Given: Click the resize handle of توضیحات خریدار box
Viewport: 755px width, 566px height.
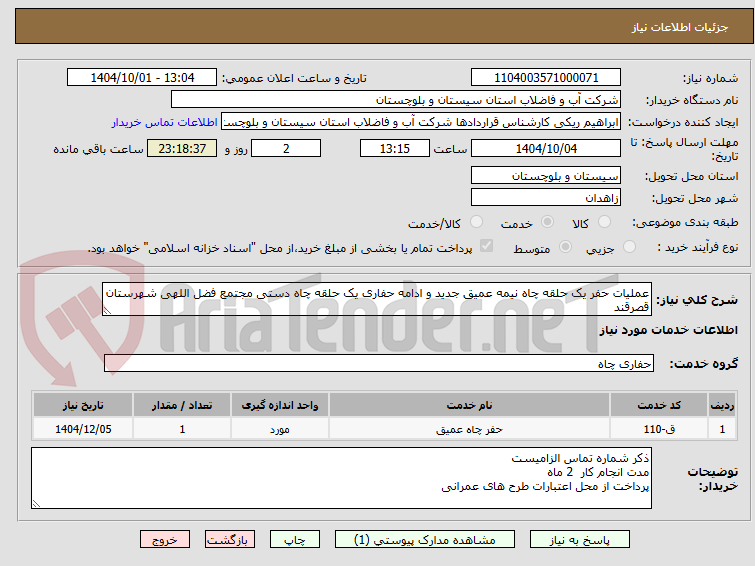Looking at the screenshot, I should tap(36, 504).
